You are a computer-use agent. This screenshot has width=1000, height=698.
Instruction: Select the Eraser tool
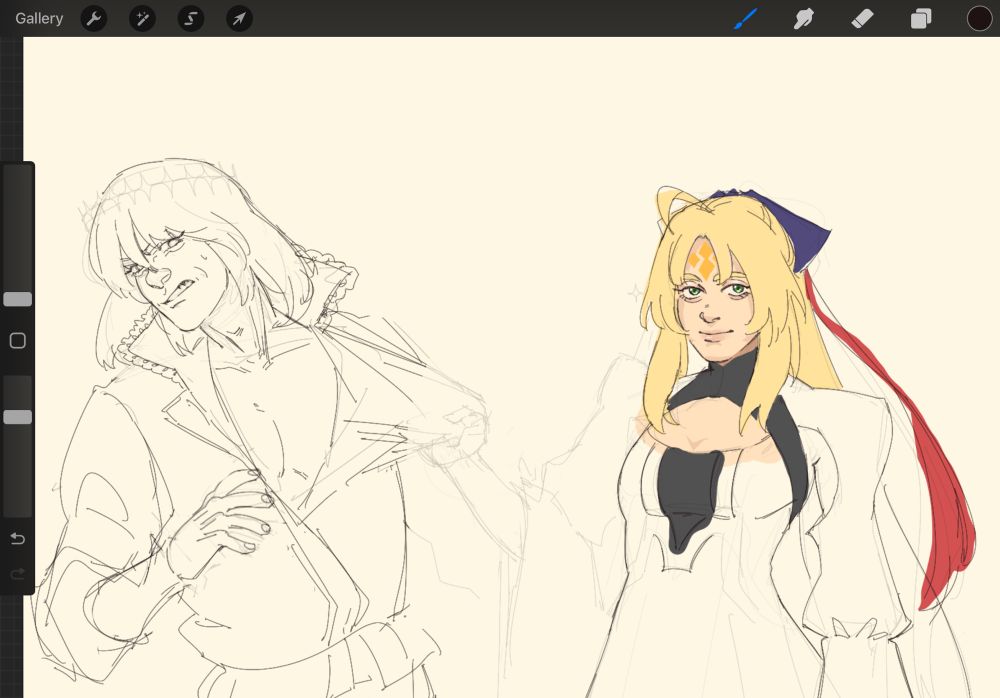click(x=862, y=19)
